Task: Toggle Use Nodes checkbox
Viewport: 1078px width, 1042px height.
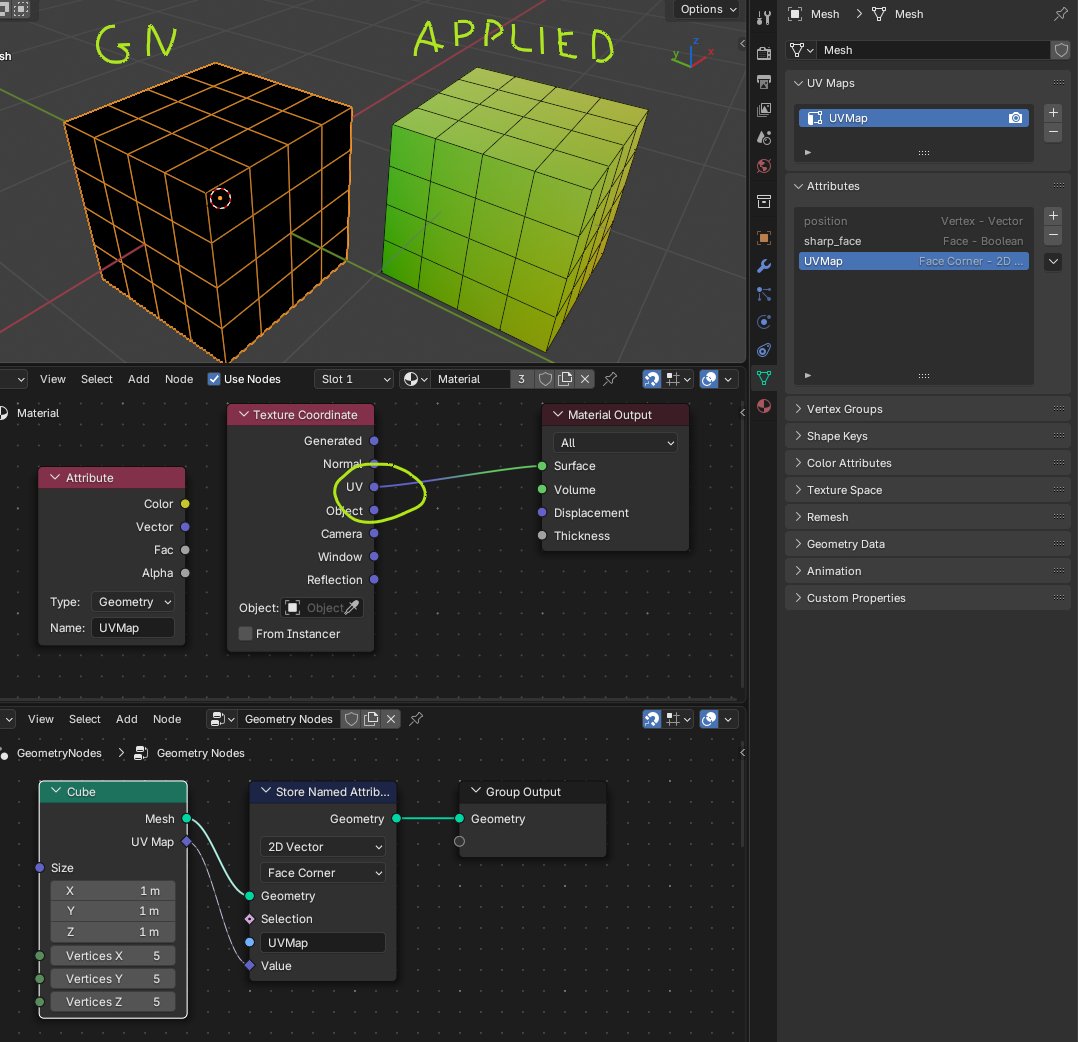Action: 214,379
